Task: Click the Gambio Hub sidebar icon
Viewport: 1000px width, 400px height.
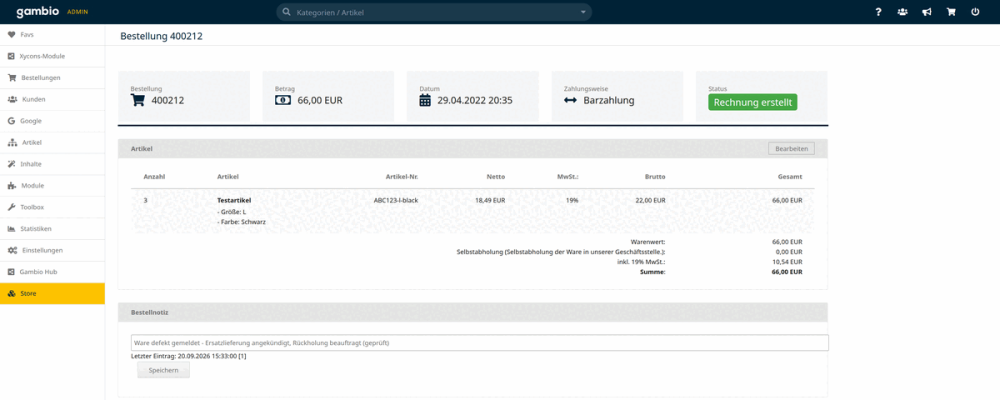Action: (11, 272)
